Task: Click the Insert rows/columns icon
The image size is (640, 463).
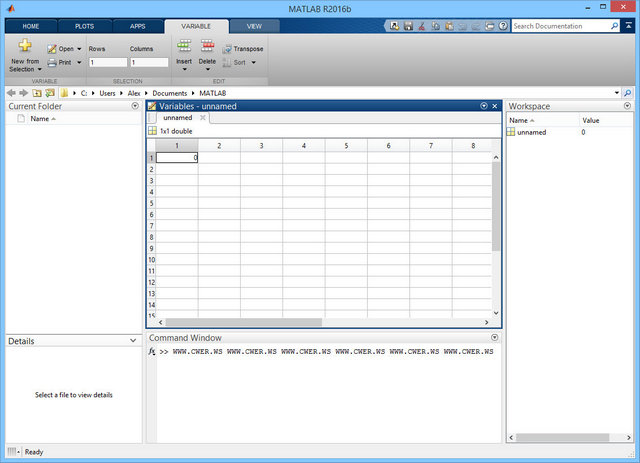Action: tap(184, 46)
